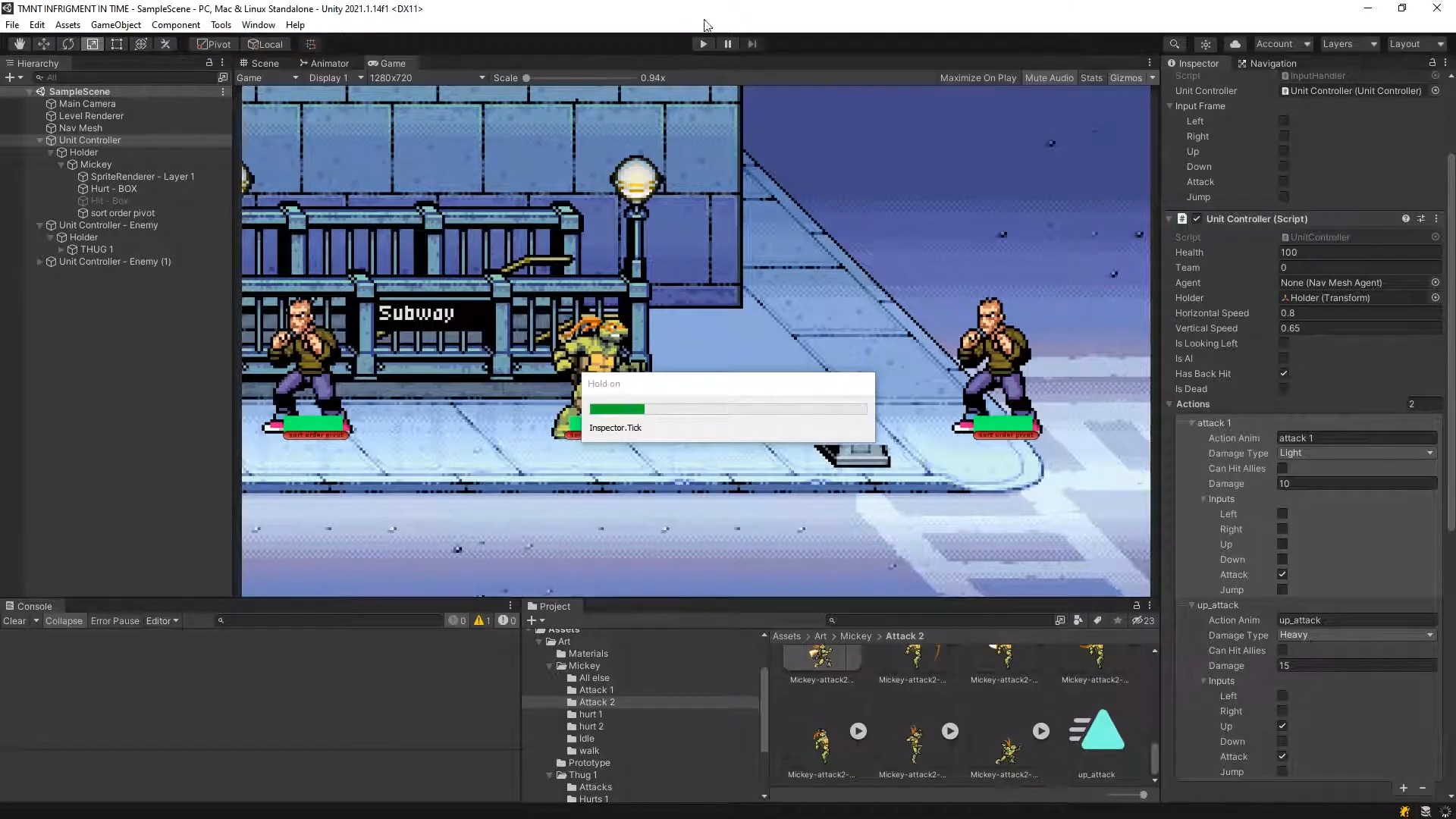Lock the Inspector panel
The image size is (1456, 819).
tap(1432, 63)
